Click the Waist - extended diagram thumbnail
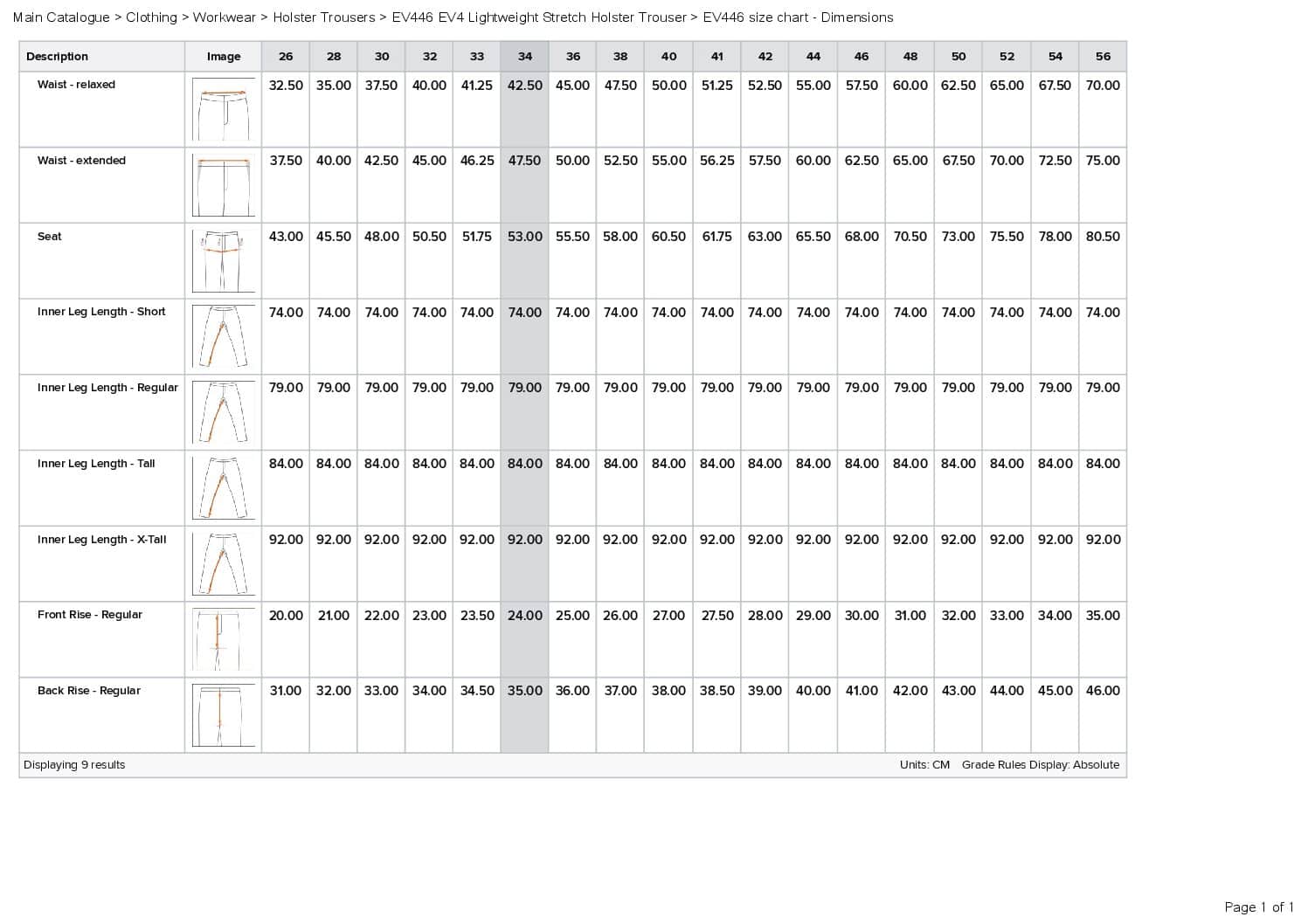This screenshot has height=924, width=1308. (224, 186)
